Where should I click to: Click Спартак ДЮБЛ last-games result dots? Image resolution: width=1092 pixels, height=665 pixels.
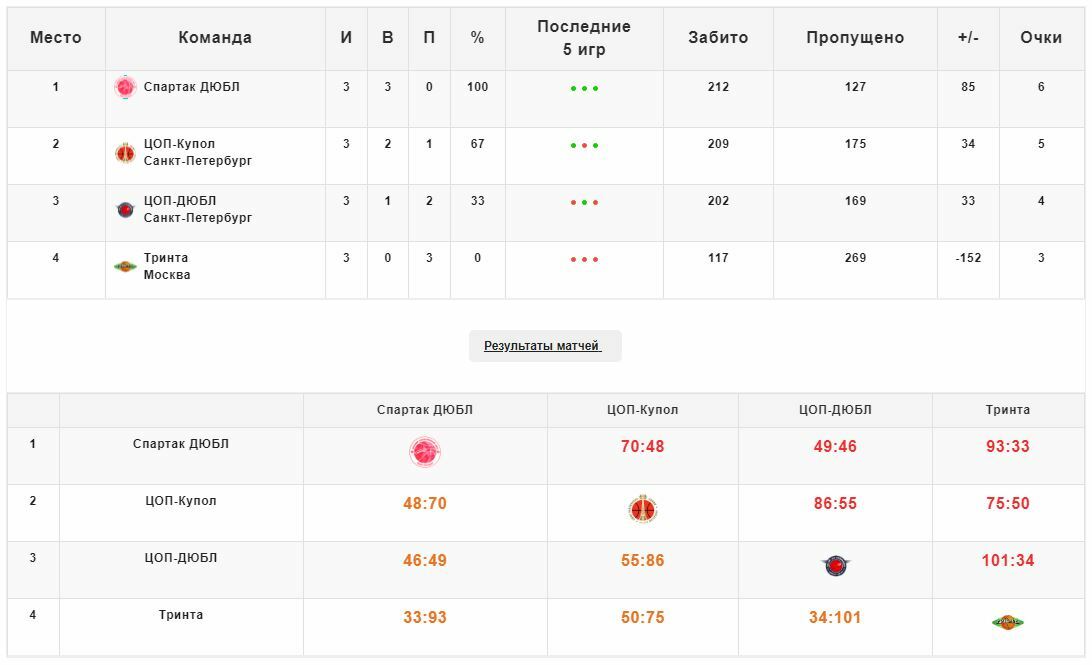[584, 88]
